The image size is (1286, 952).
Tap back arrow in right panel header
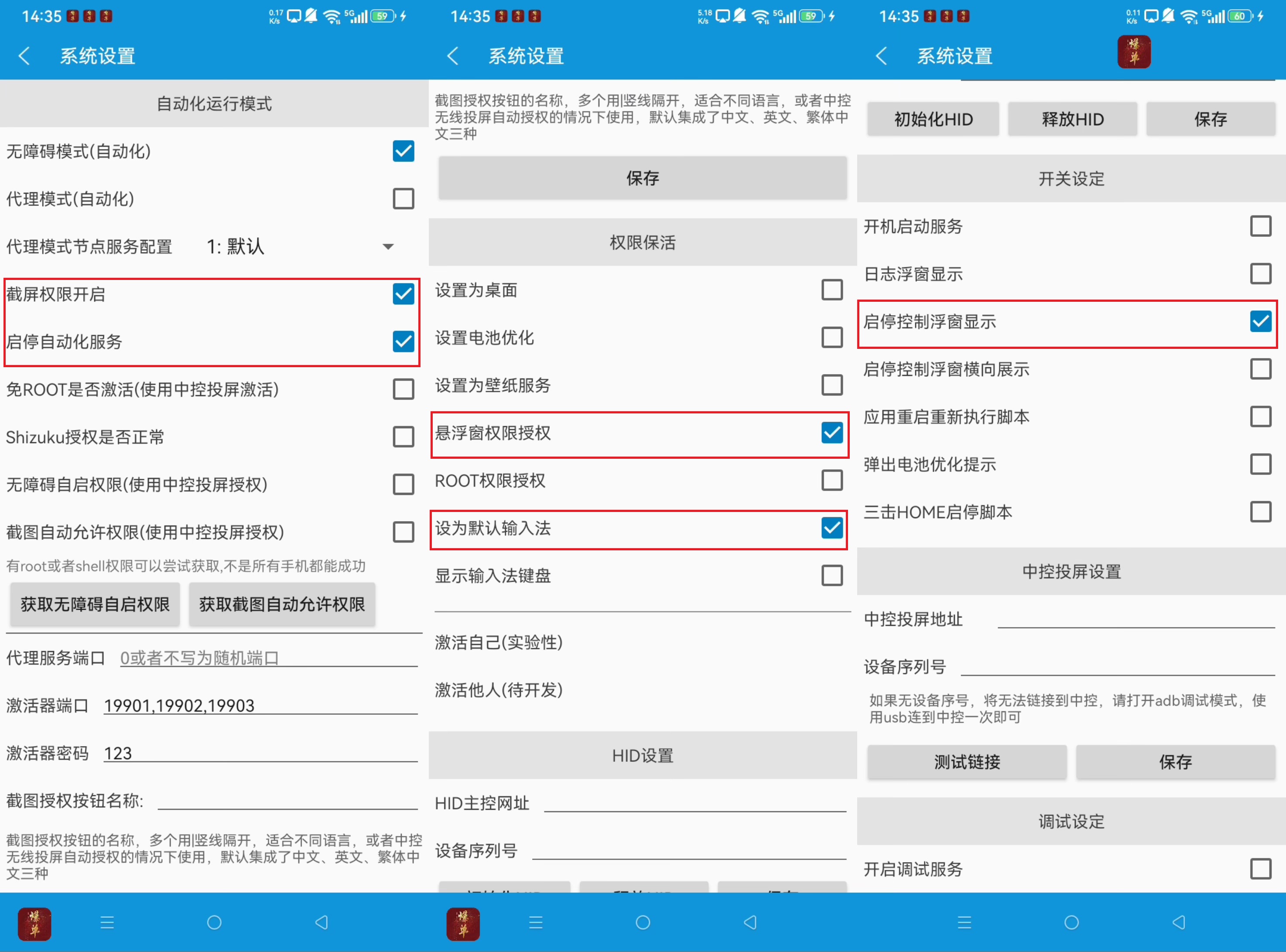[881, 56]
